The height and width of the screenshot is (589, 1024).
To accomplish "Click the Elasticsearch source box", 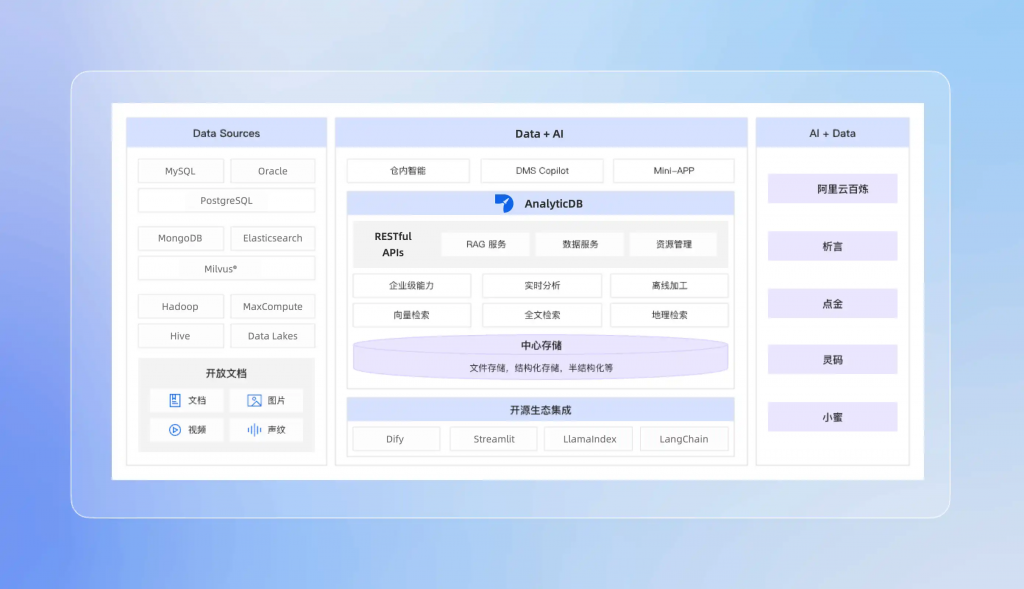I will point(272,238).
